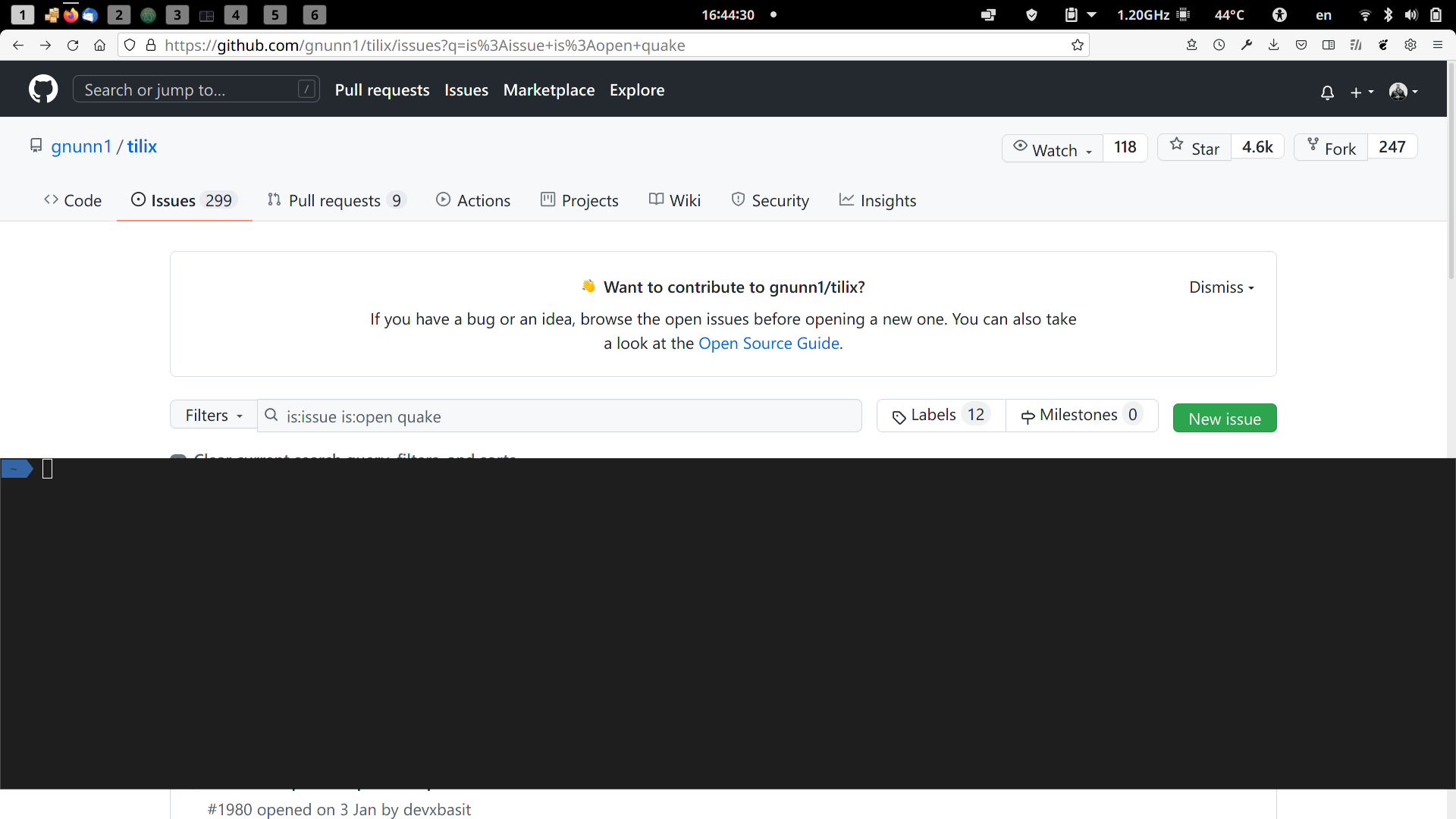Bookmark this page with the star icon
Viewport: 1456px width, 819px height.
click(x=1078, y=45)
